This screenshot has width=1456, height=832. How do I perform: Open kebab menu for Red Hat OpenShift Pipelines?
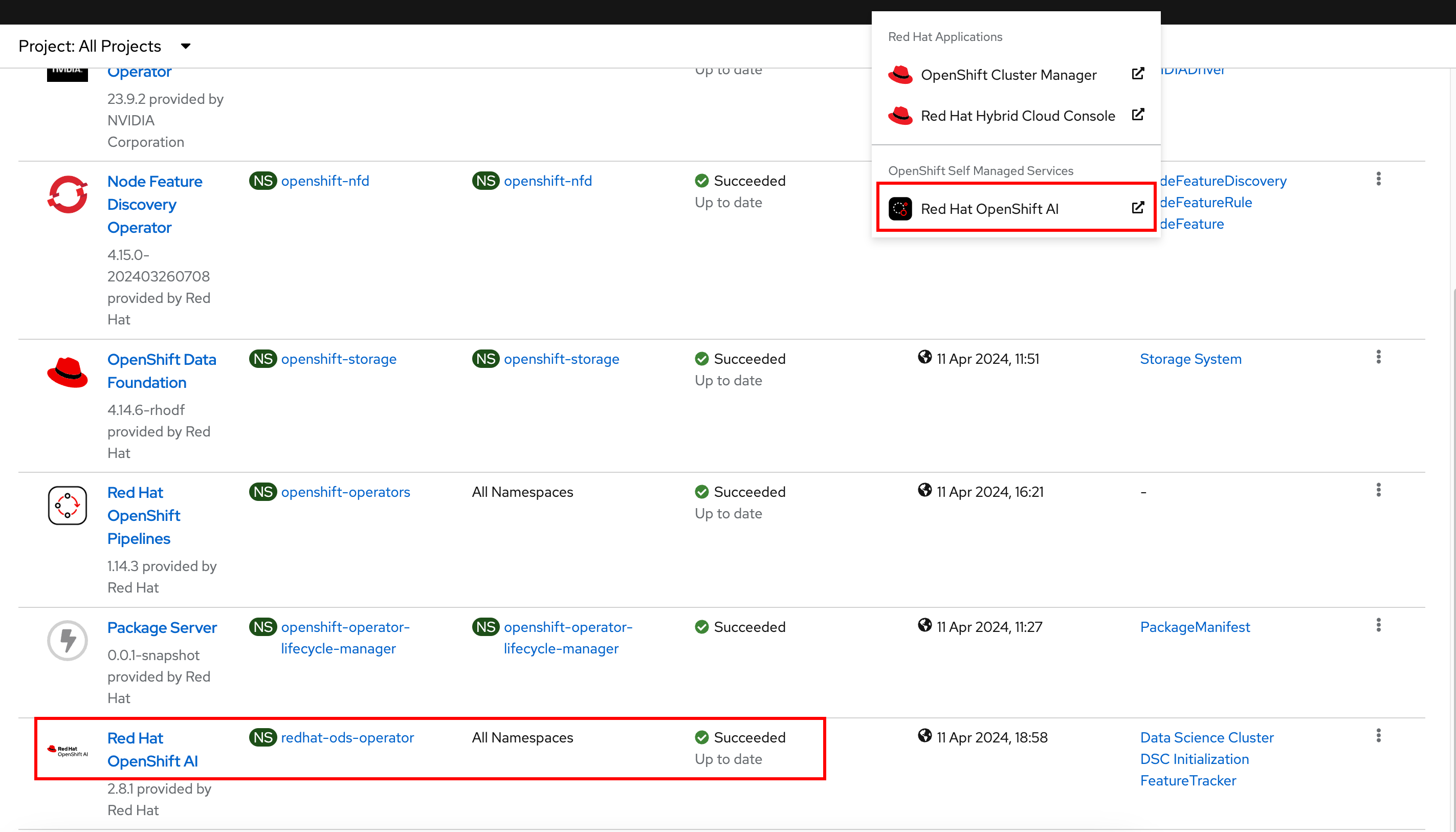tap(1378, 490)
